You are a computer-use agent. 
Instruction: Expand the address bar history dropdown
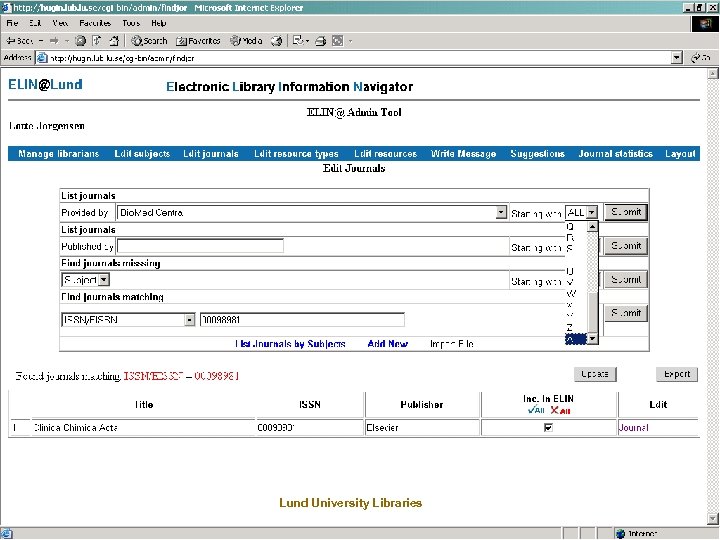676,58
